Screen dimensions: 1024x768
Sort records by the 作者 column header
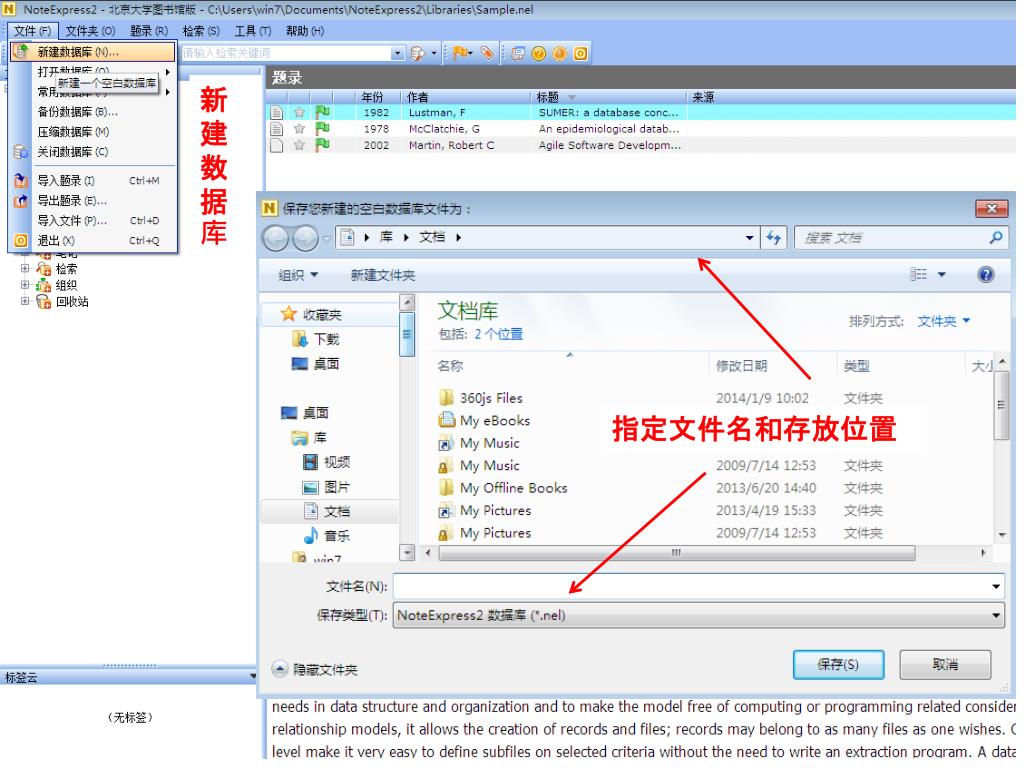[x=465, y=97]
